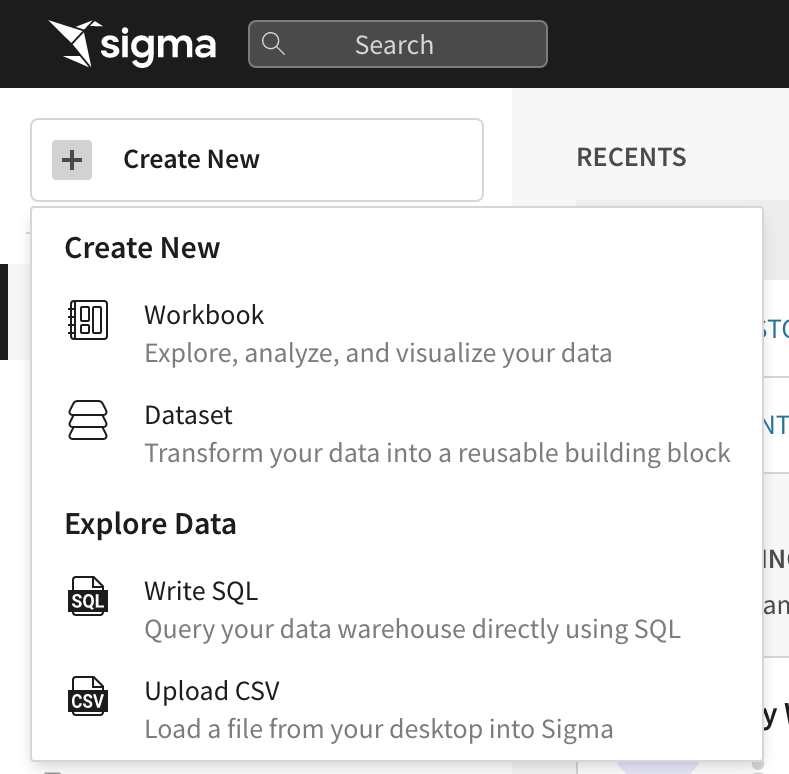The width and height of the screenshot is (789, 774).
Task: Choose Dataset from the Create New menu
Action: (397, 434)
